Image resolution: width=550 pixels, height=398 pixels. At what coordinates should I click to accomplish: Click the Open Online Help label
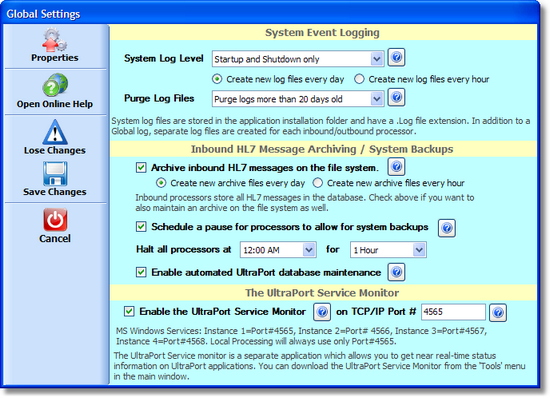pos(55,104)
